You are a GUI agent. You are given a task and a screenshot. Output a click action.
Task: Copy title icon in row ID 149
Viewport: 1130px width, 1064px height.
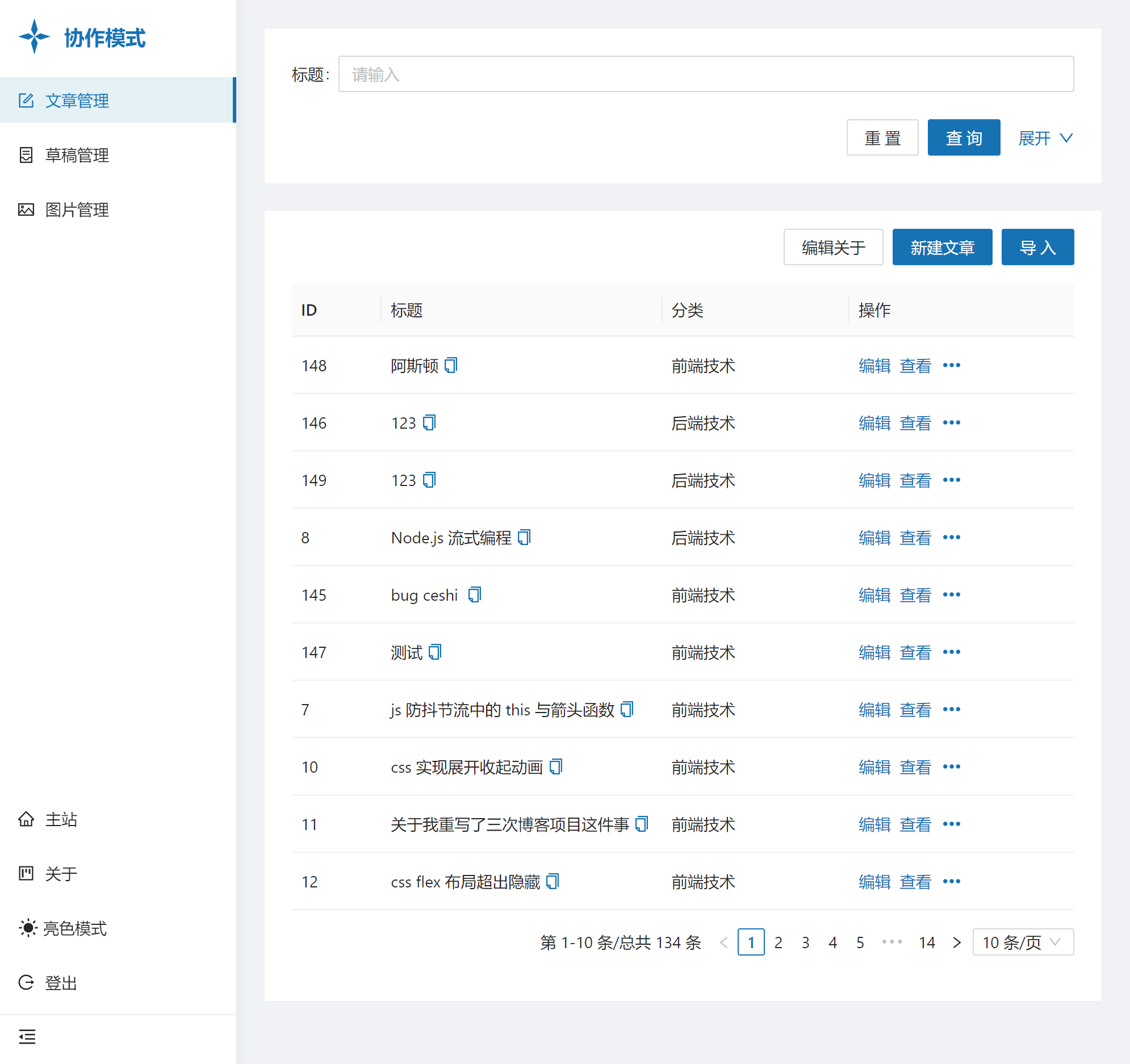[429, 480]
